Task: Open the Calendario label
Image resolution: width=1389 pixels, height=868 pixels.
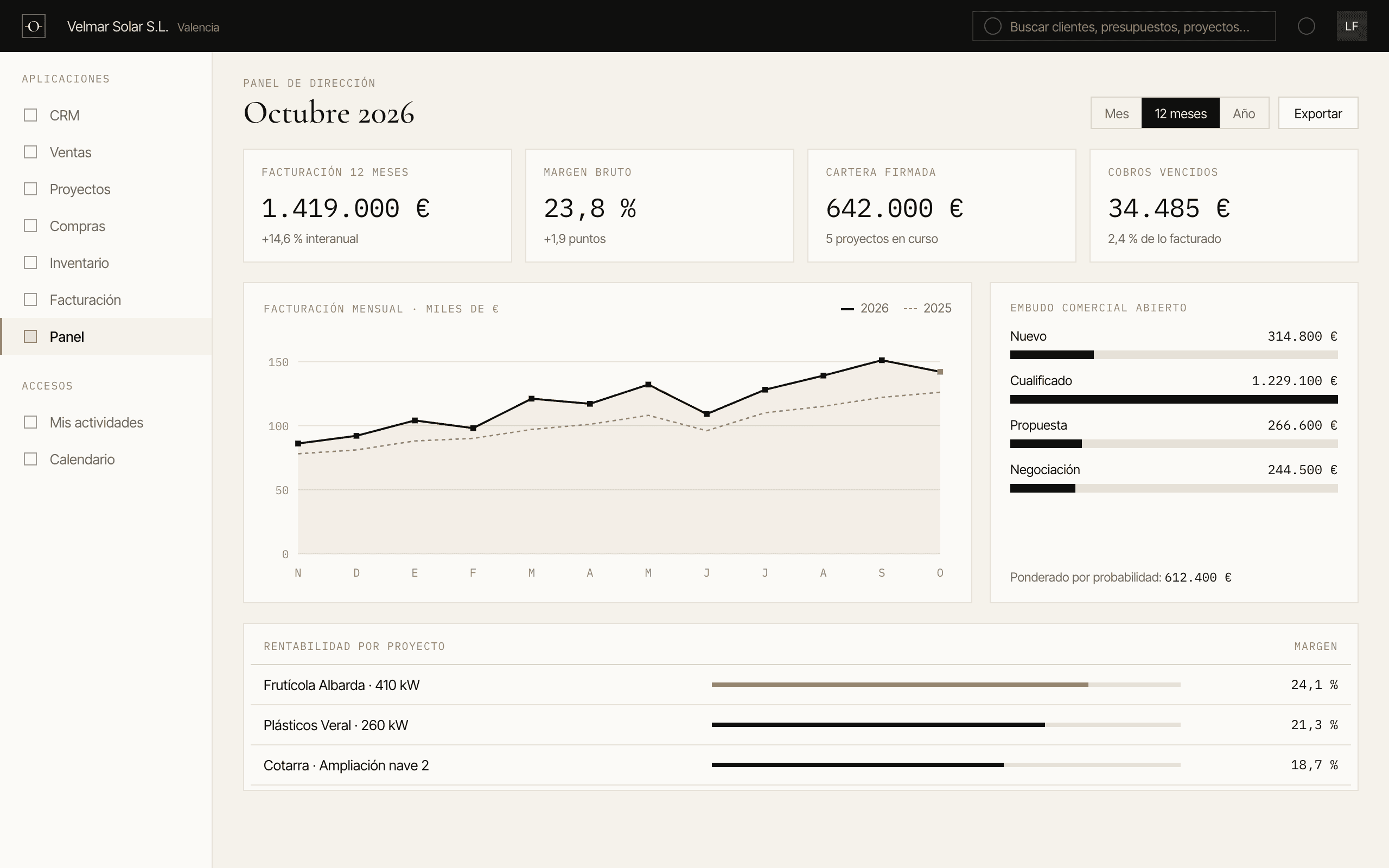Action: click(x=82, y=459)
